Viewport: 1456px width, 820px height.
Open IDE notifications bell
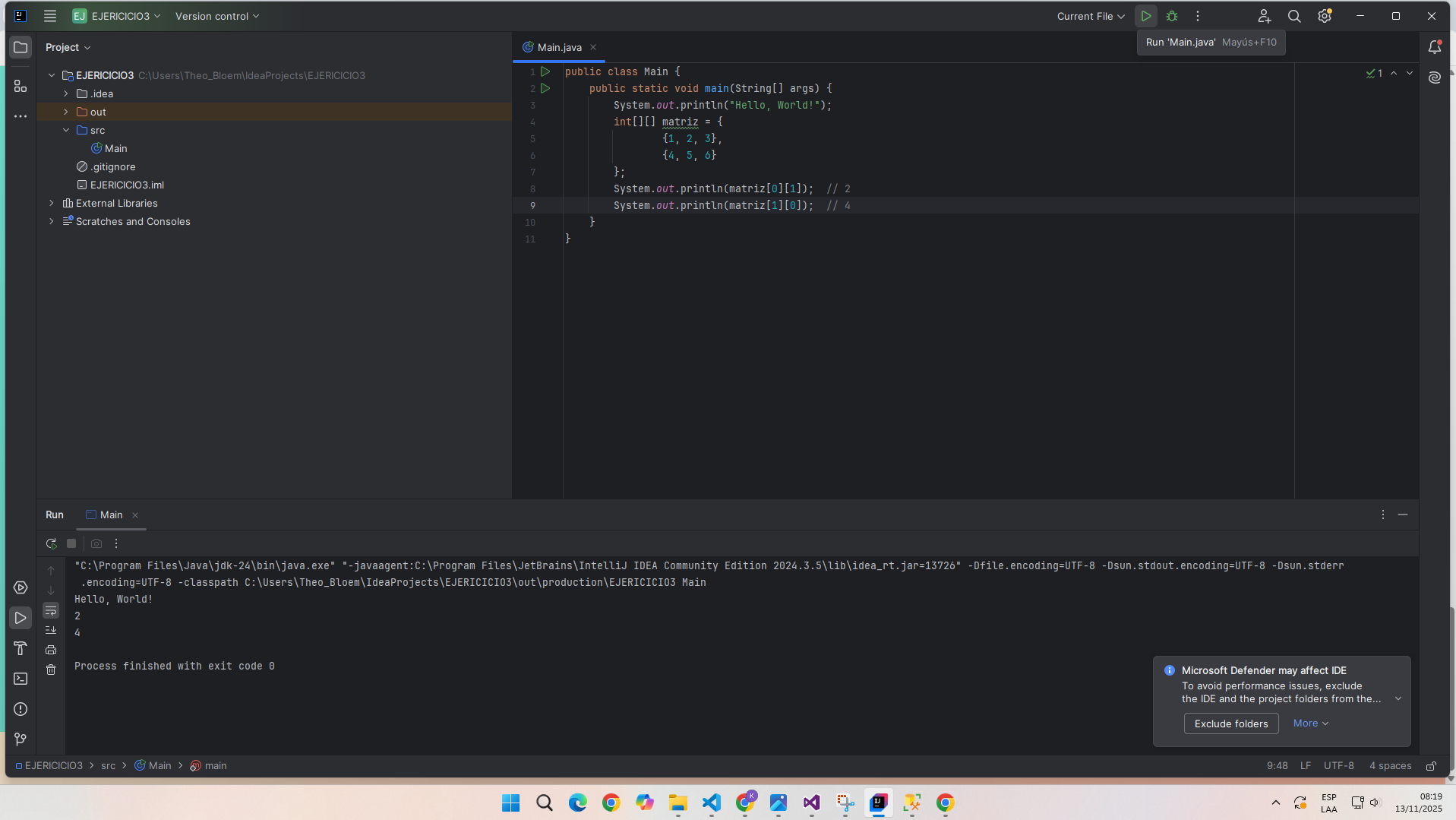(x=1434, y=47)
